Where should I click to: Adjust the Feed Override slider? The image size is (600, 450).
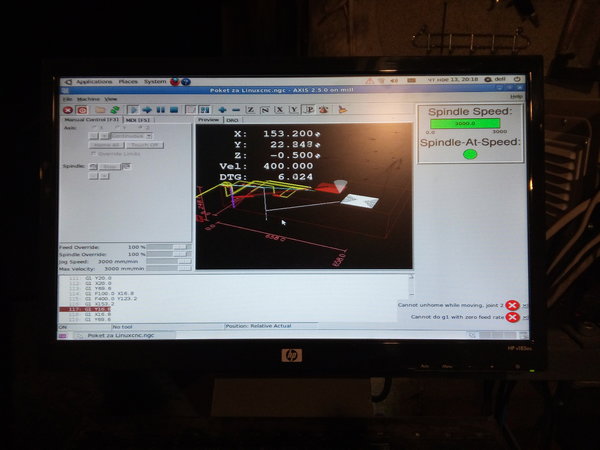coord(169,247)
